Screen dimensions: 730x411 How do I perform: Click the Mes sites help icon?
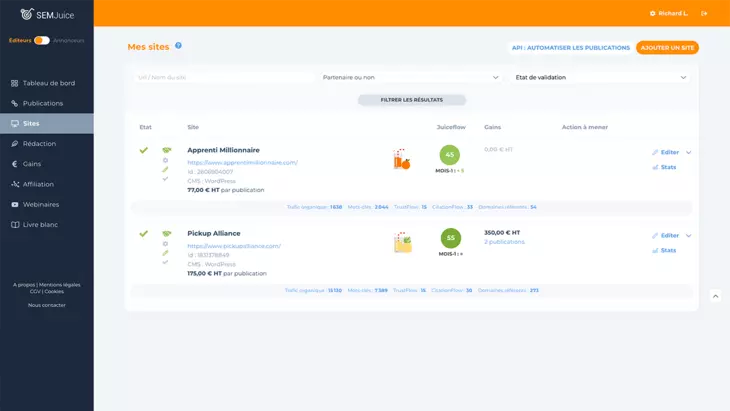pyautogui.click(x=178, y=46)
